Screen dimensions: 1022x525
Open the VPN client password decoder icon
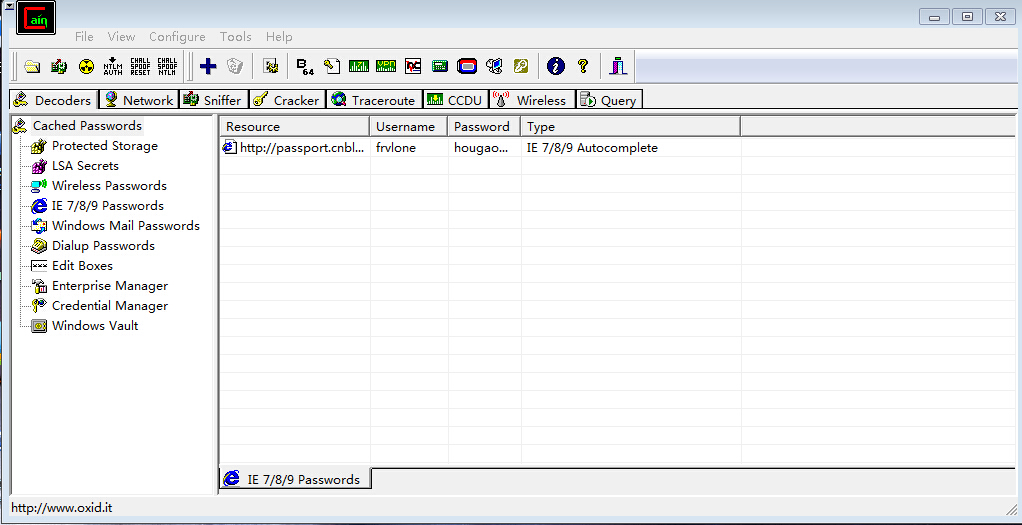[x=386, y=66]
